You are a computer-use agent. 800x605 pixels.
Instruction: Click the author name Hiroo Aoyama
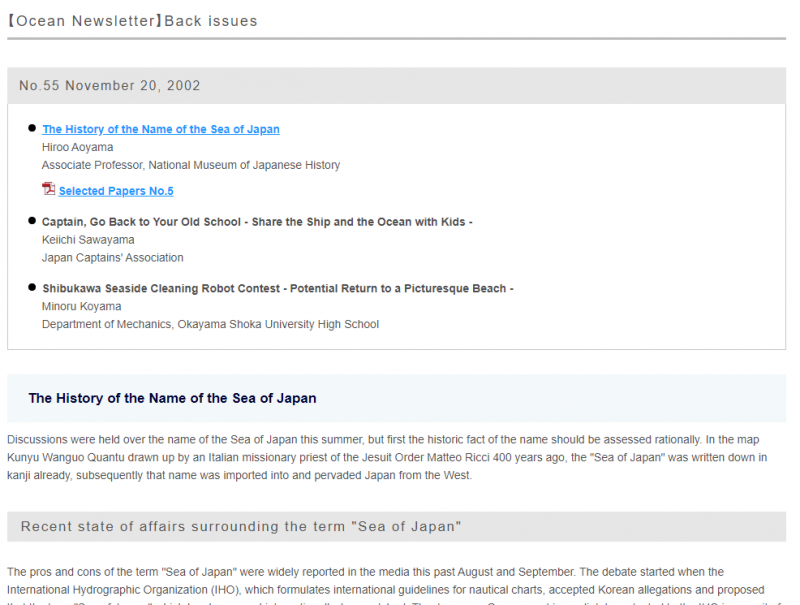click(x=77, y=148)
